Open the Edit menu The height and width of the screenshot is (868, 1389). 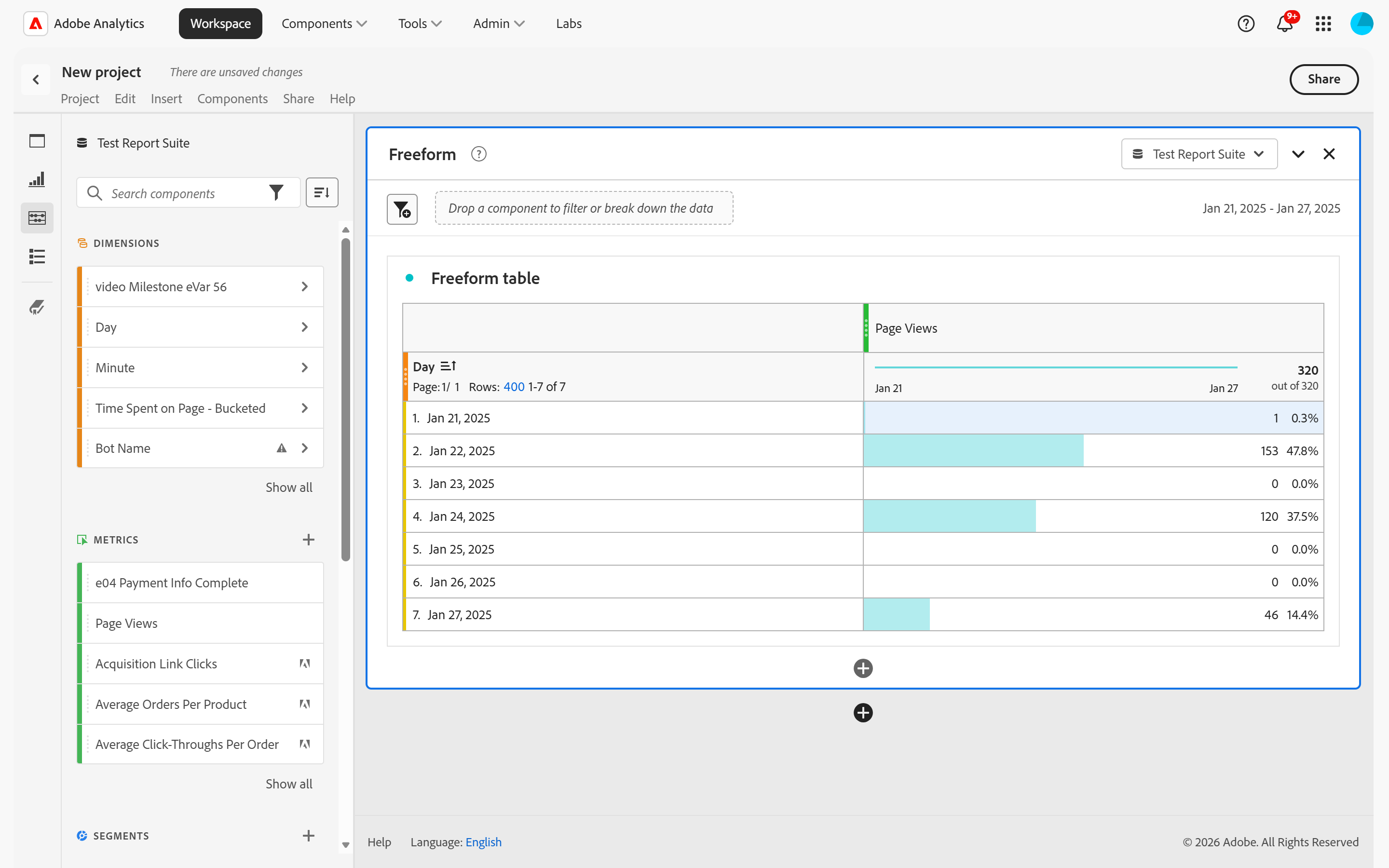tap(124, 99)
